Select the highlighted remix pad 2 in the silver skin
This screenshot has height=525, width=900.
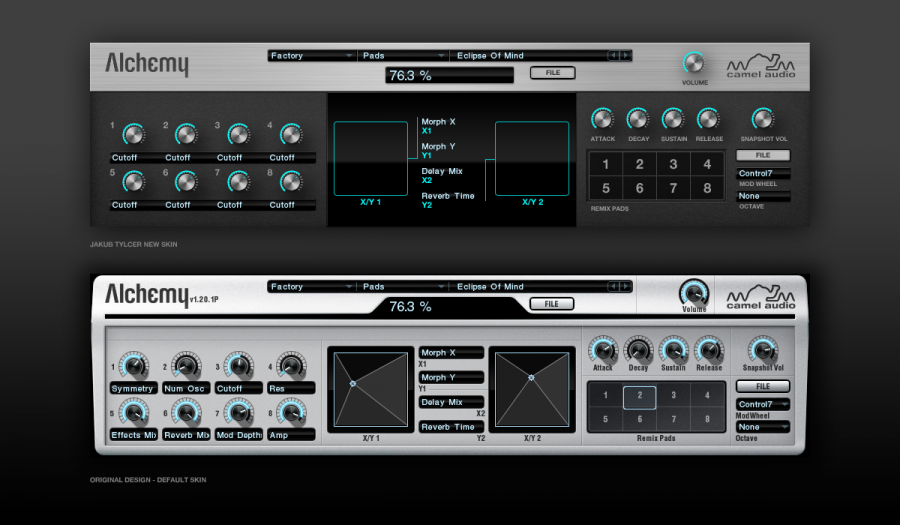(x=640, y=396)
